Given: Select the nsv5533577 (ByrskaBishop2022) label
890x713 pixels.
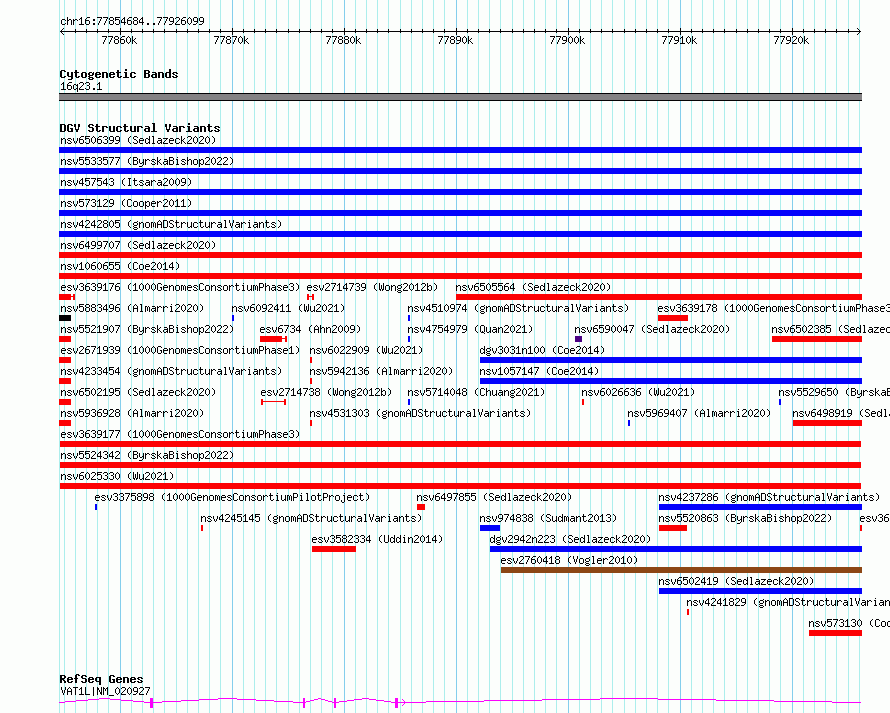Looking at the screenshot, I should [147, 161].
